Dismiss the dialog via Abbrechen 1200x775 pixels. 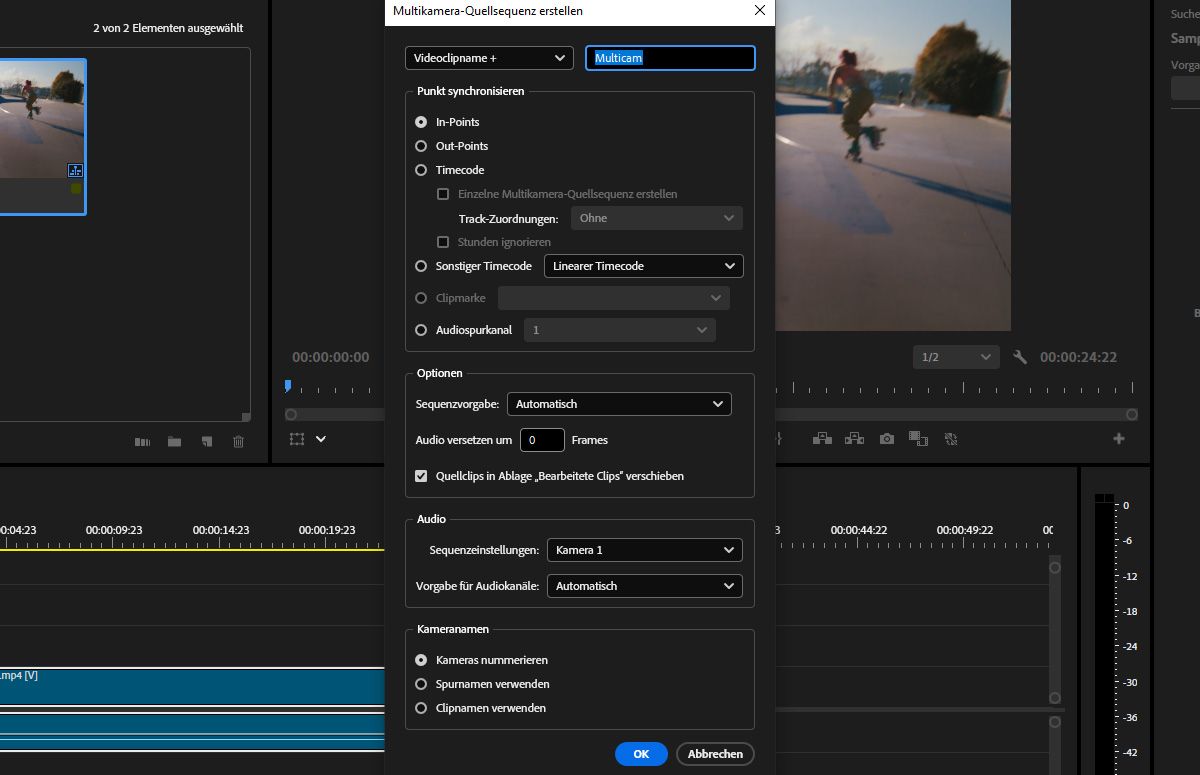click(x=715, y=754)
